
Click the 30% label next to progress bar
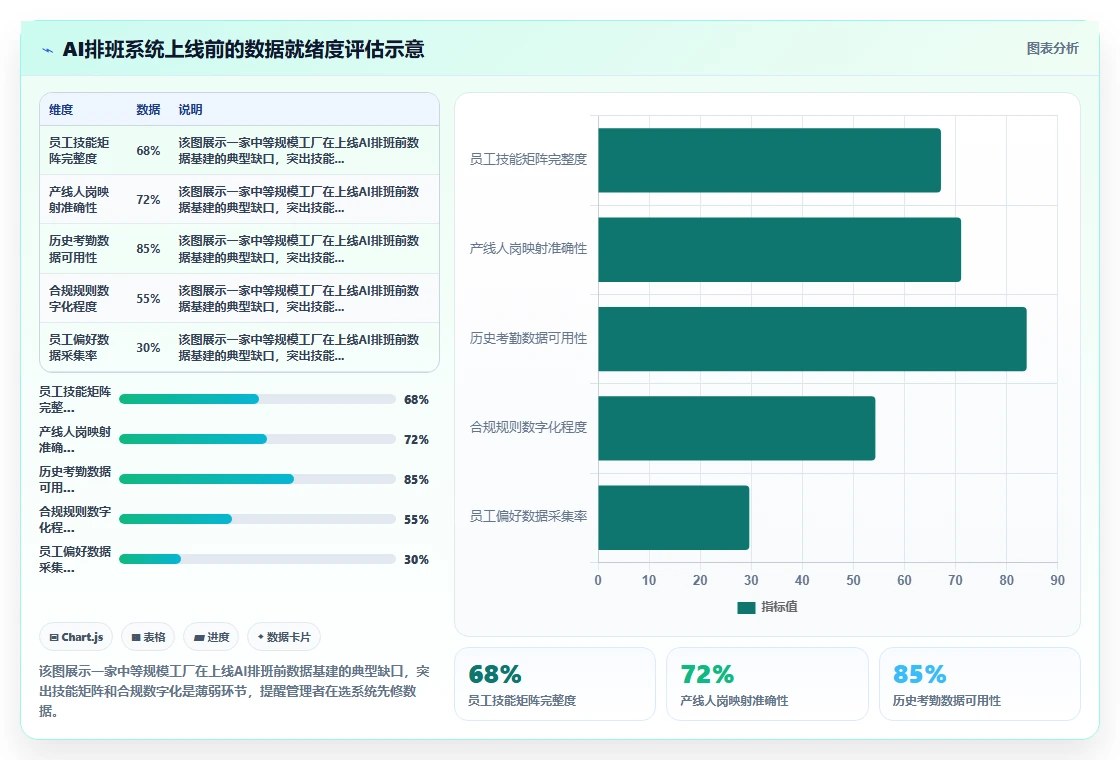[416, 559]
